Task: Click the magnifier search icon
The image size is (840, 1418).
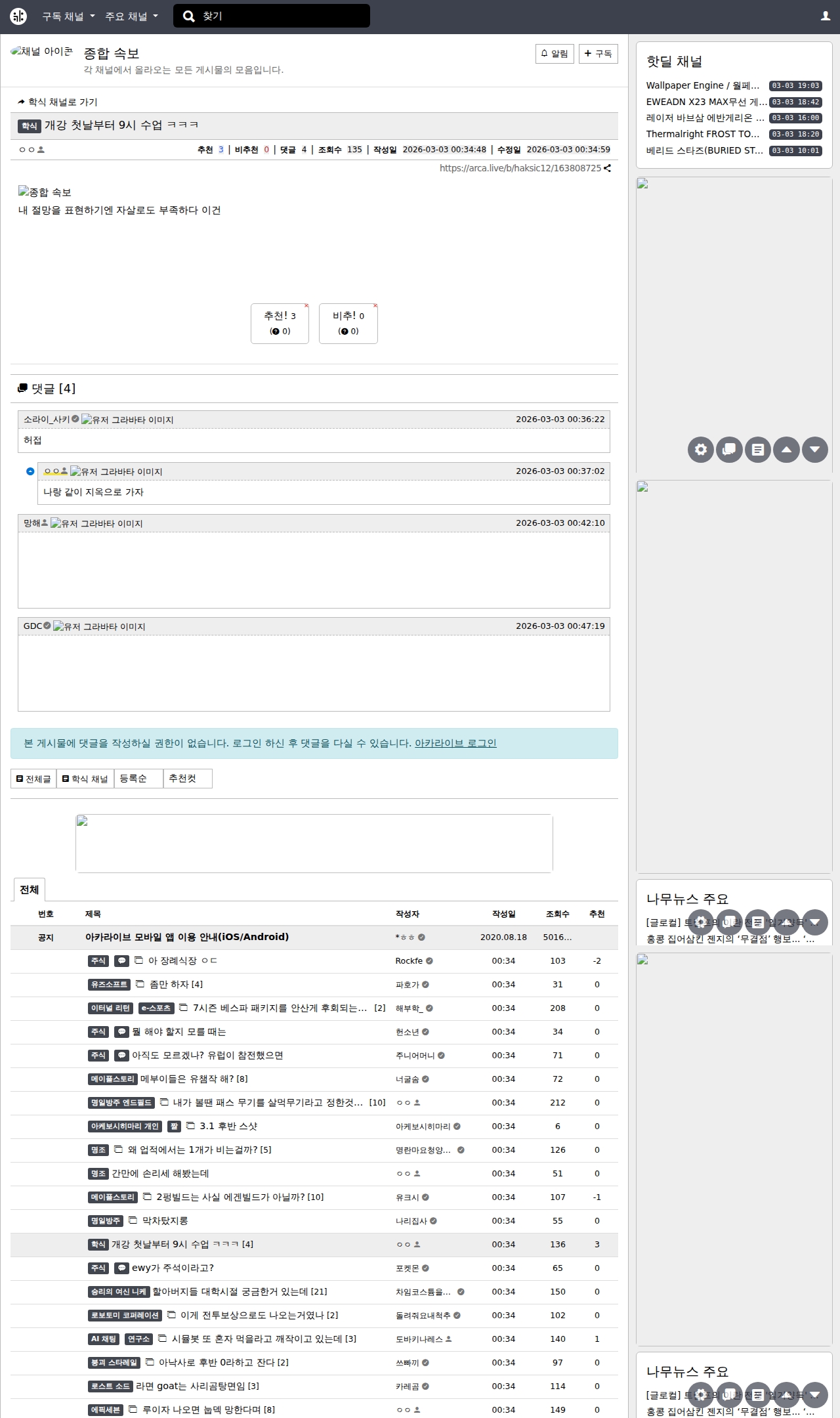Action: click(188, 16)
